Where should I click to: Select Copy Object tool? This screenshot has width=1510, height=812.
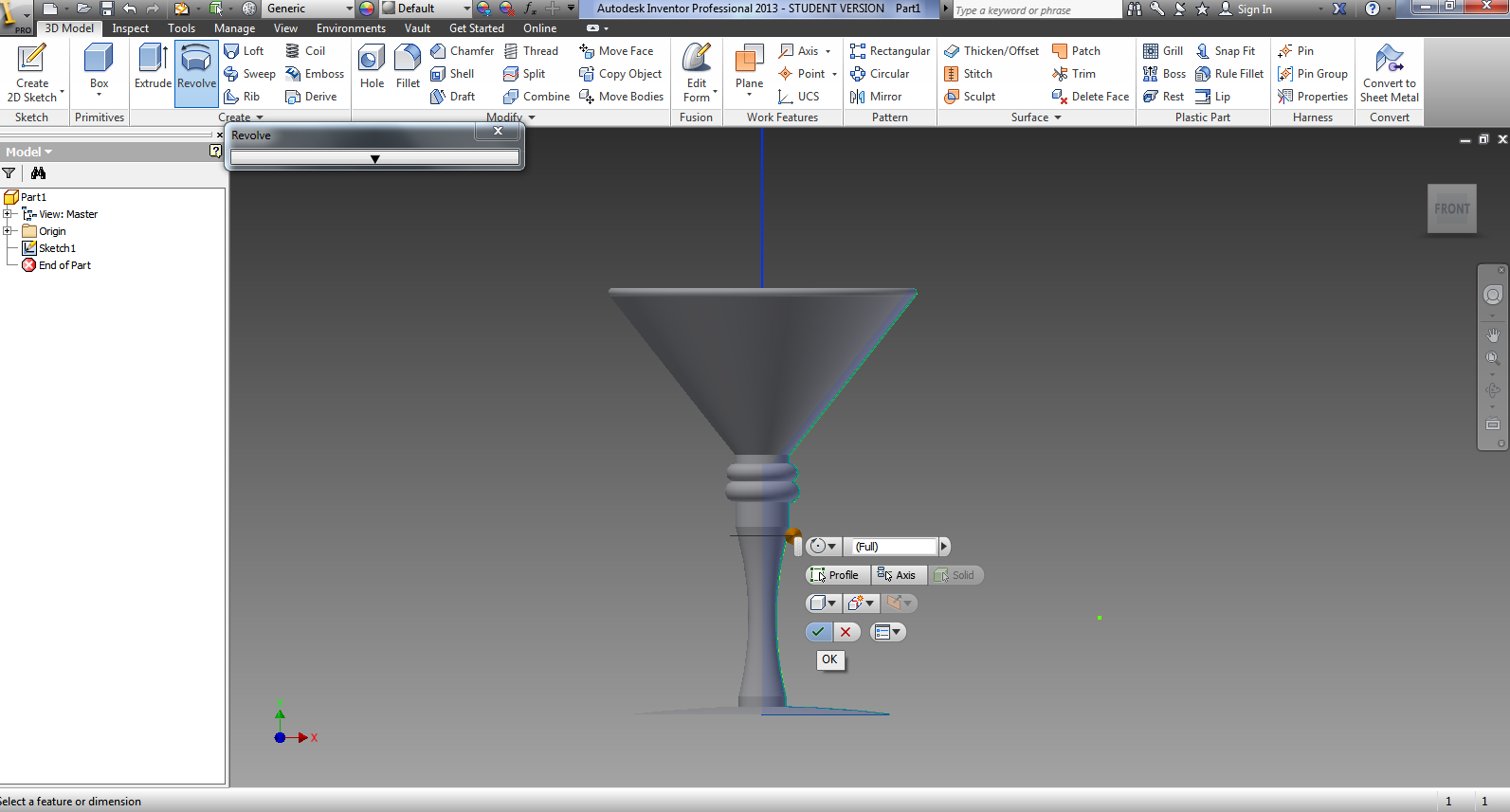pyautogui.click(x=620, y=74)
